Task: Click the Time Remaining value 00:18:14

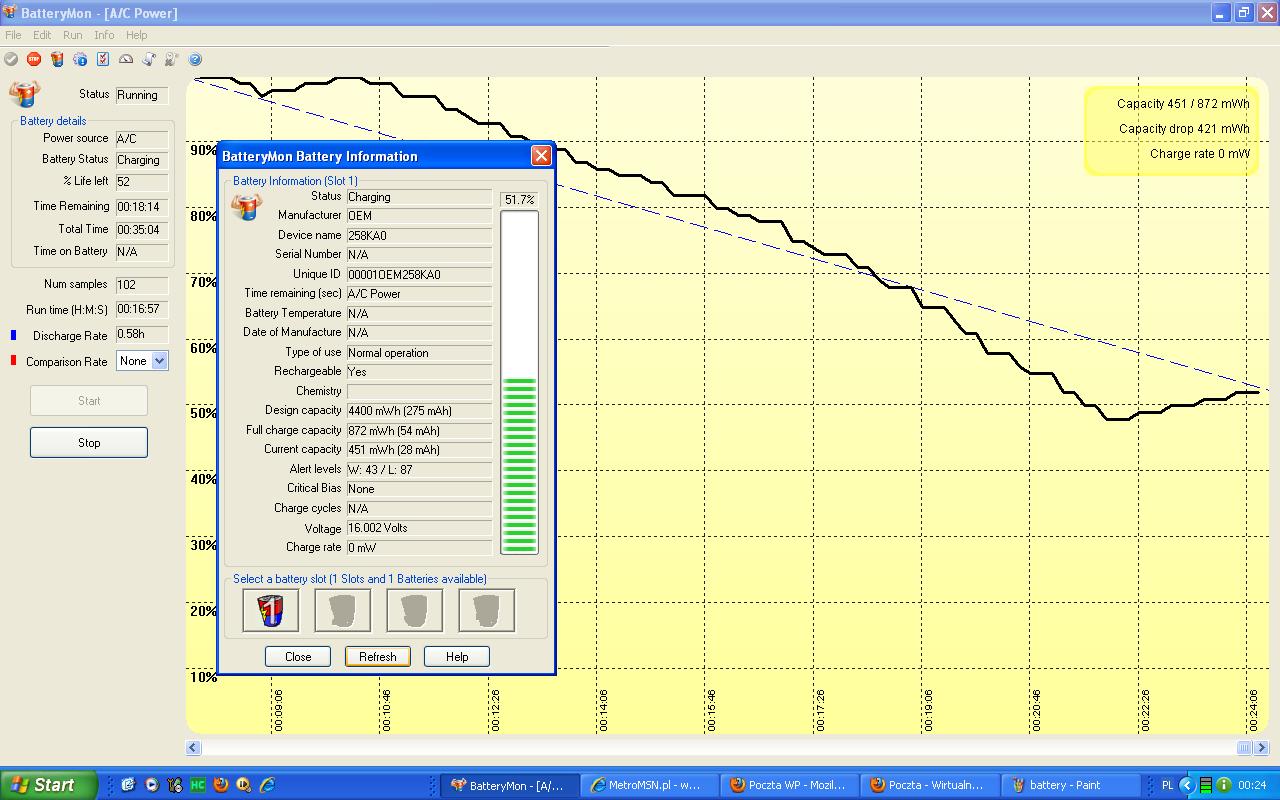Action: [x=142, y=207]
